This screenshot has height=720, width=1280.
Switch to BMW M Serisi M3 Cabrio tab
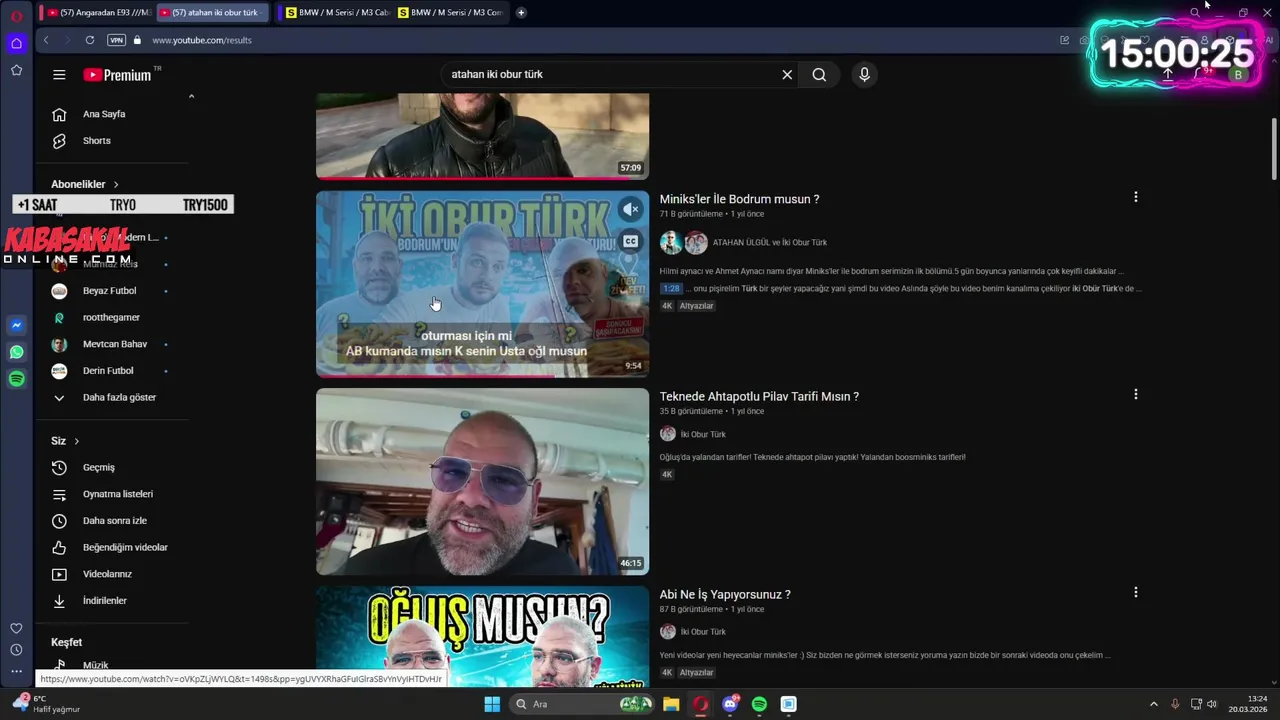(x=337, y=13)
